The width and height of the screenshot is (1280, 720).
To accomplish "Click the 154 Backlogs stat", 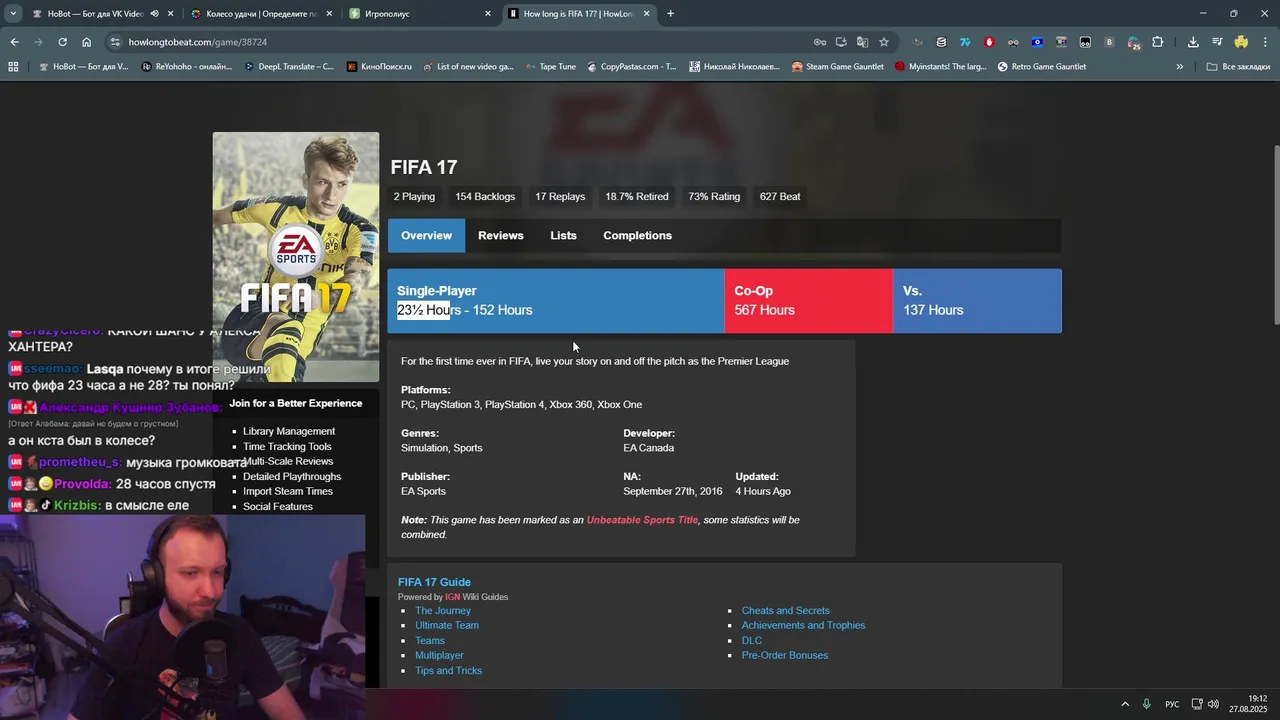I will (485, 197).
